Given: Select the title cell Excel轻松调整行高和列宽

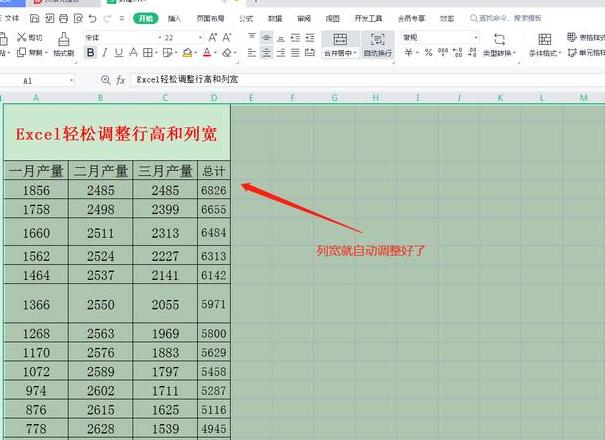Looking at the screenshot, I should coord(117,132).
